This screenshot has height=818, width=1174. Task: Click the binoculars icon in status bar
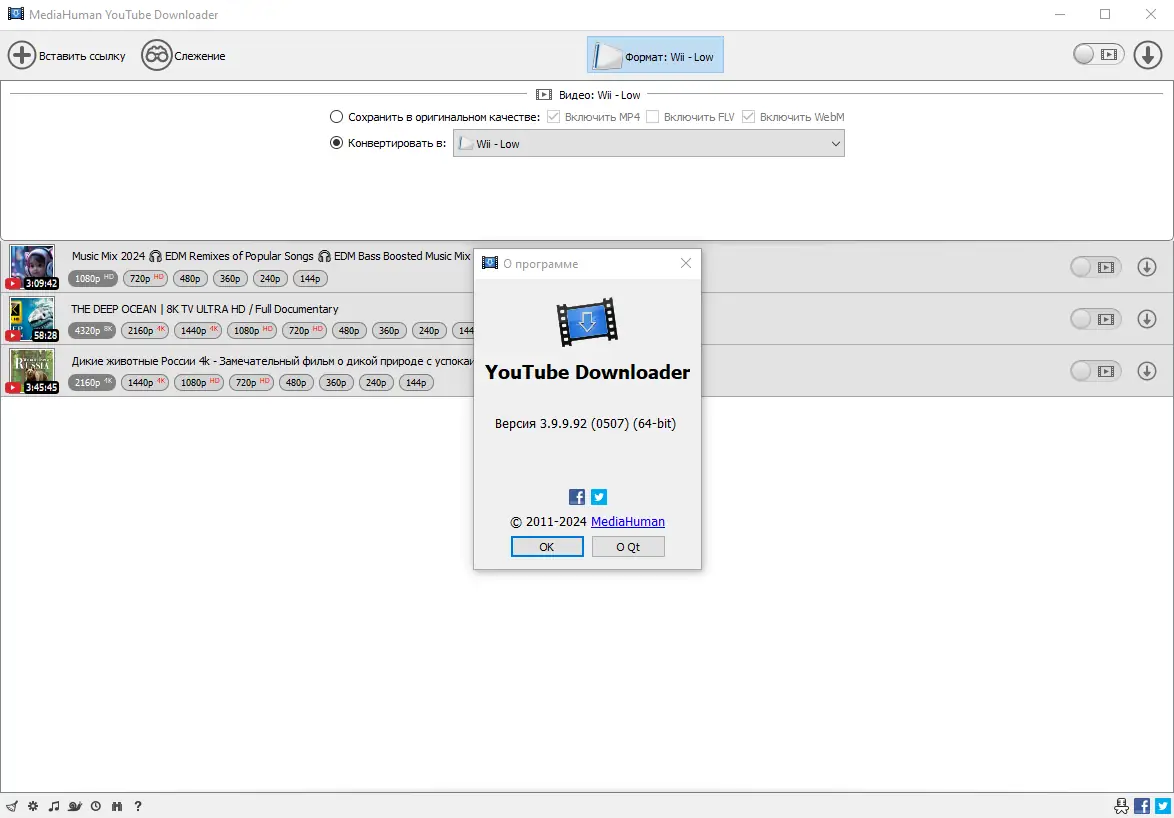click(x=117, y=806)
